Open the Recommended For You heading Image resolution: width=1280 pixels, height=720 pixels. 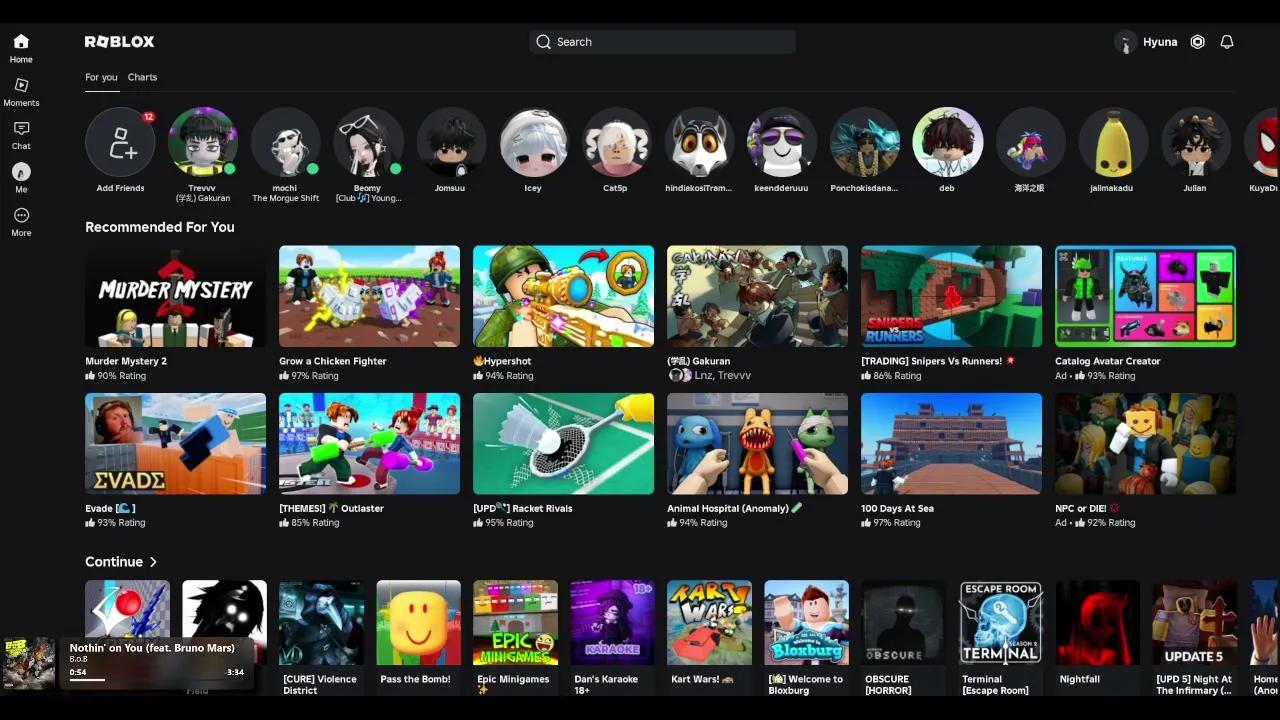click(160, 227)
